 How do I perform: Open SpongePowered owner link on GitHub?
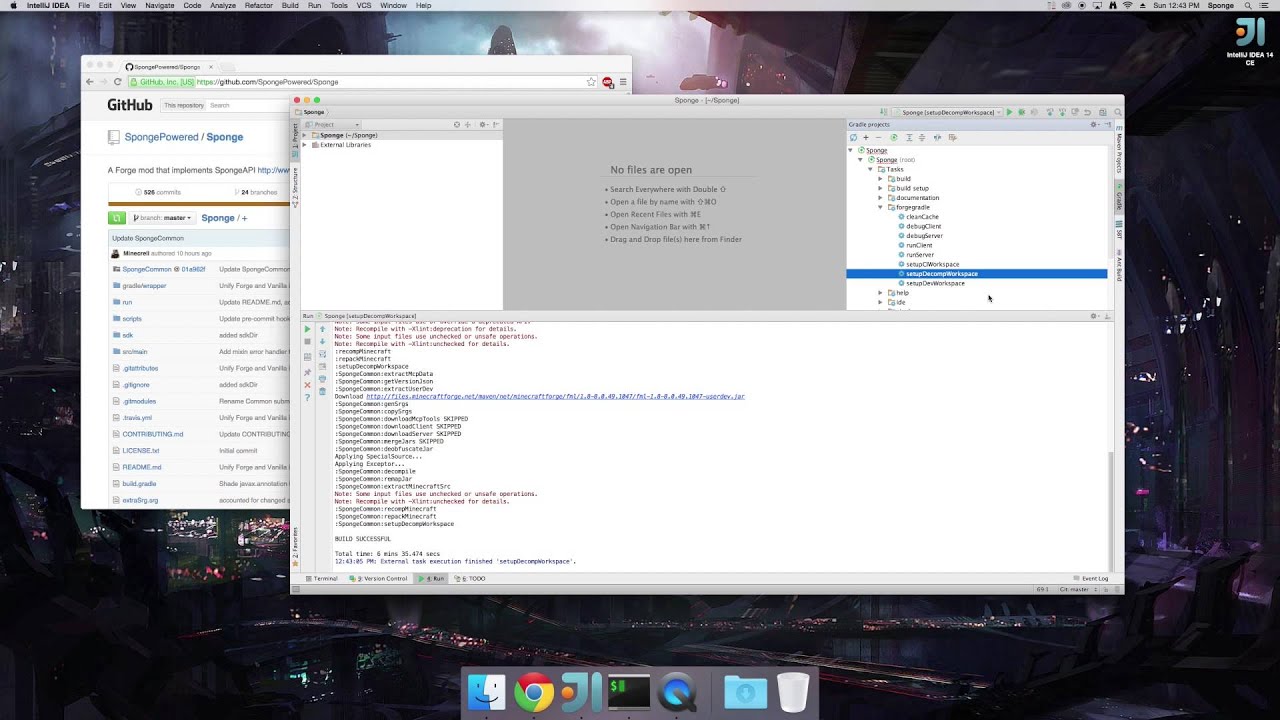(162, 137)
